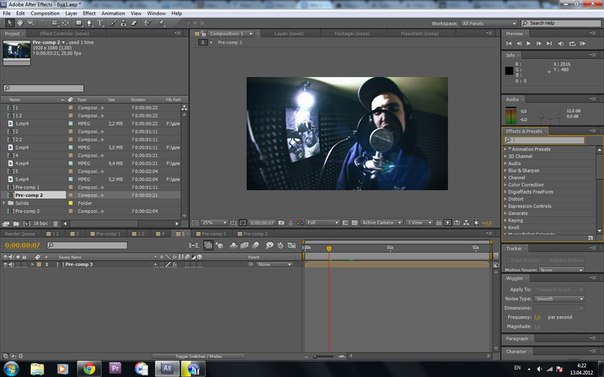Expand the Color Correction effects category
This screenshot has height=377, width=604.
pyautogui.click(x=506, y=185)
